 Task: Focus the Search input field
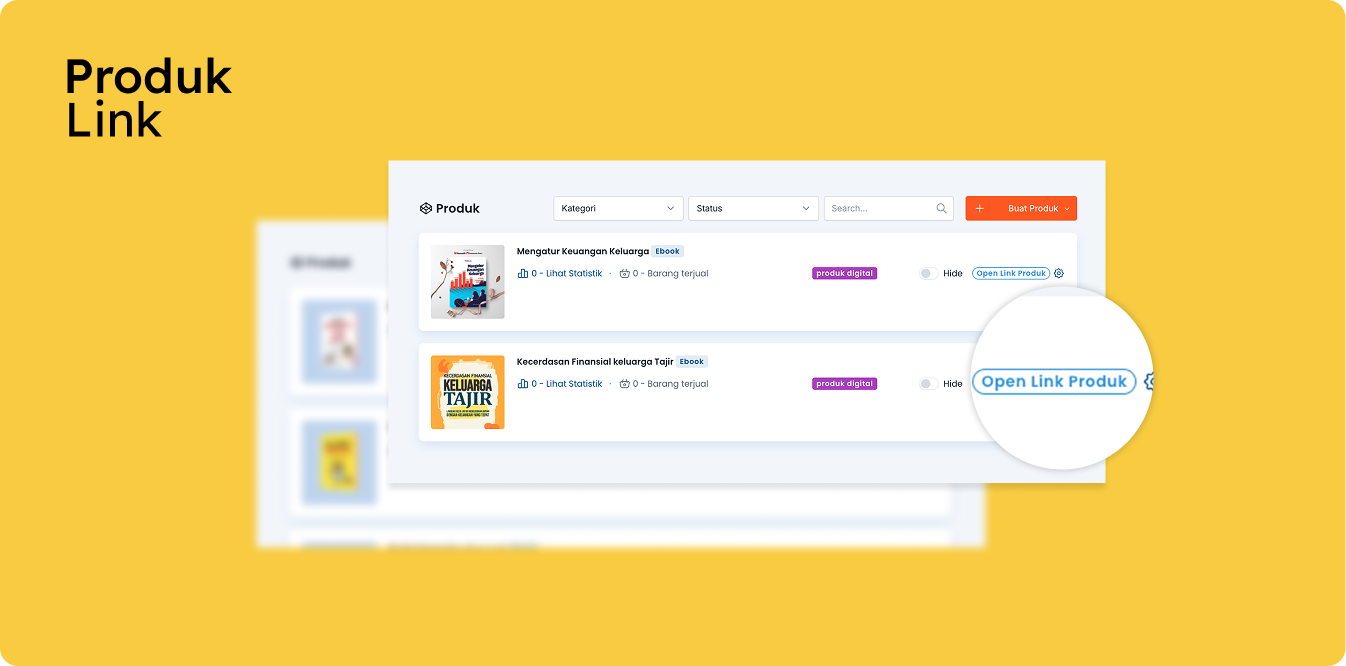click(880, 208)
